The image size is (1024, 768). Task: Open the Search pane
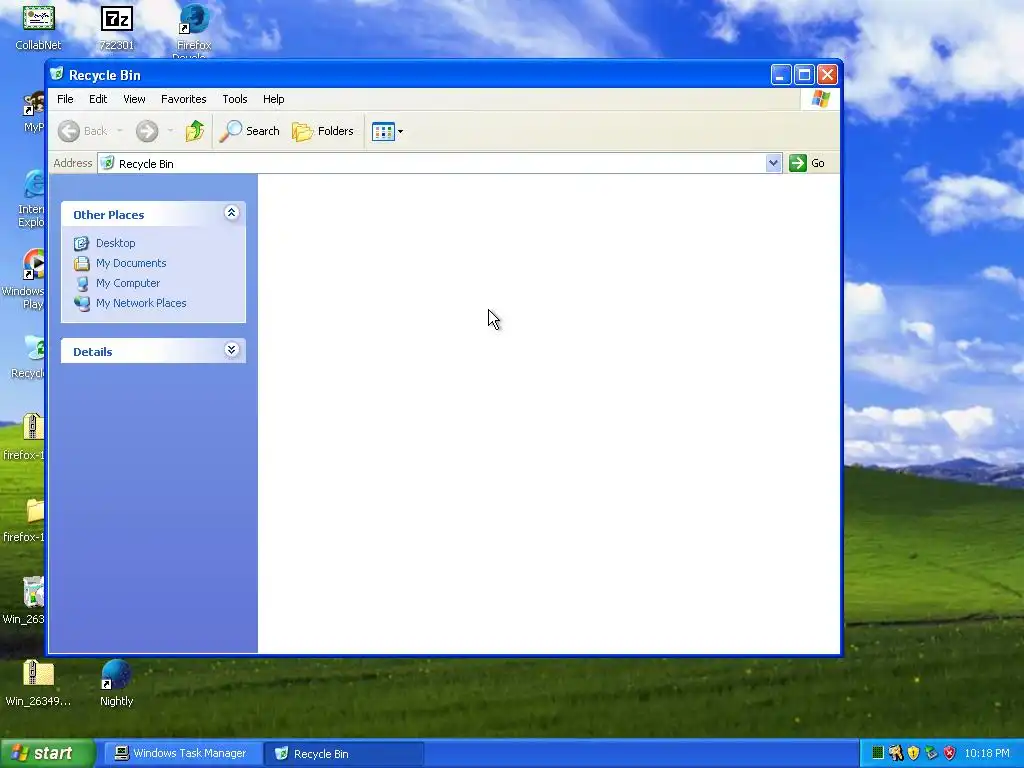tap(249, 131)
